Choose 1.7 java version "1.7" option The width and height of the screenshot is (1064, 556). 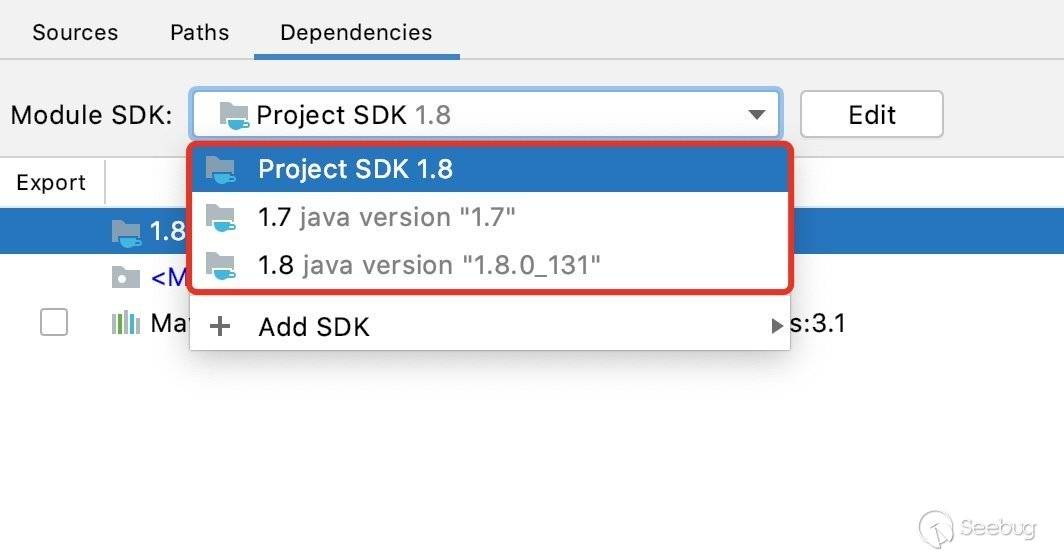click(387, 217)
